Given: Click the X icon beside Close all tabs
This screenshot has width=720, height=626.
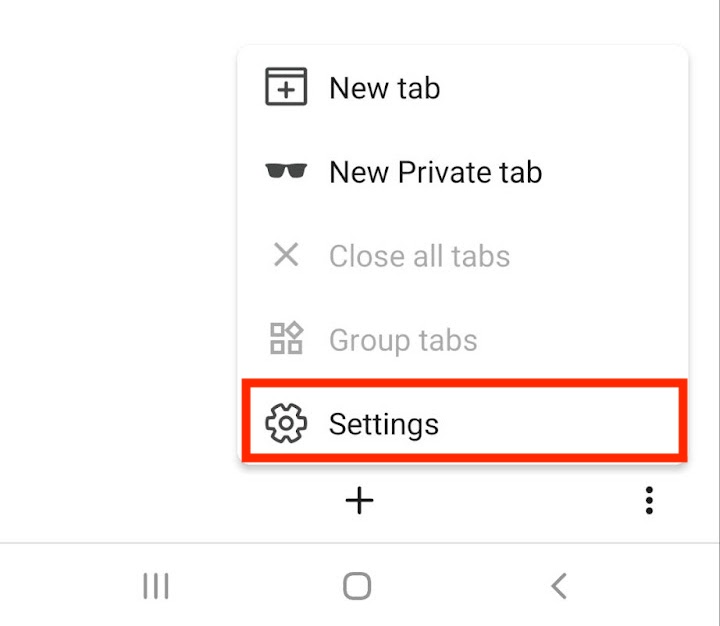Looking at the screenshot, I should coord(286,254).
